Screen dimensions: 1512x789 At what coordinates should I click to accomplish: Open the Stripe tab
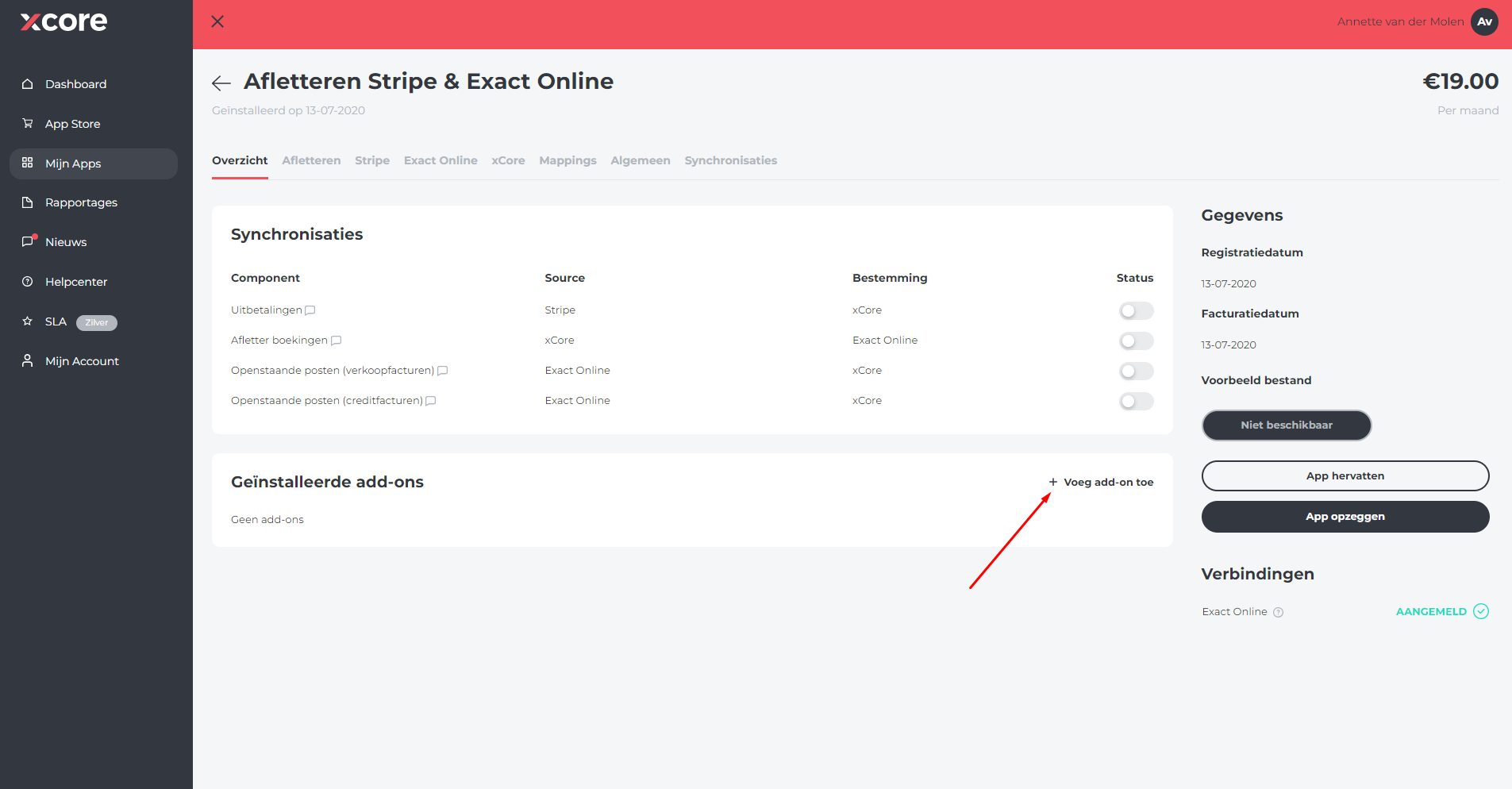(x=372, y=160)
